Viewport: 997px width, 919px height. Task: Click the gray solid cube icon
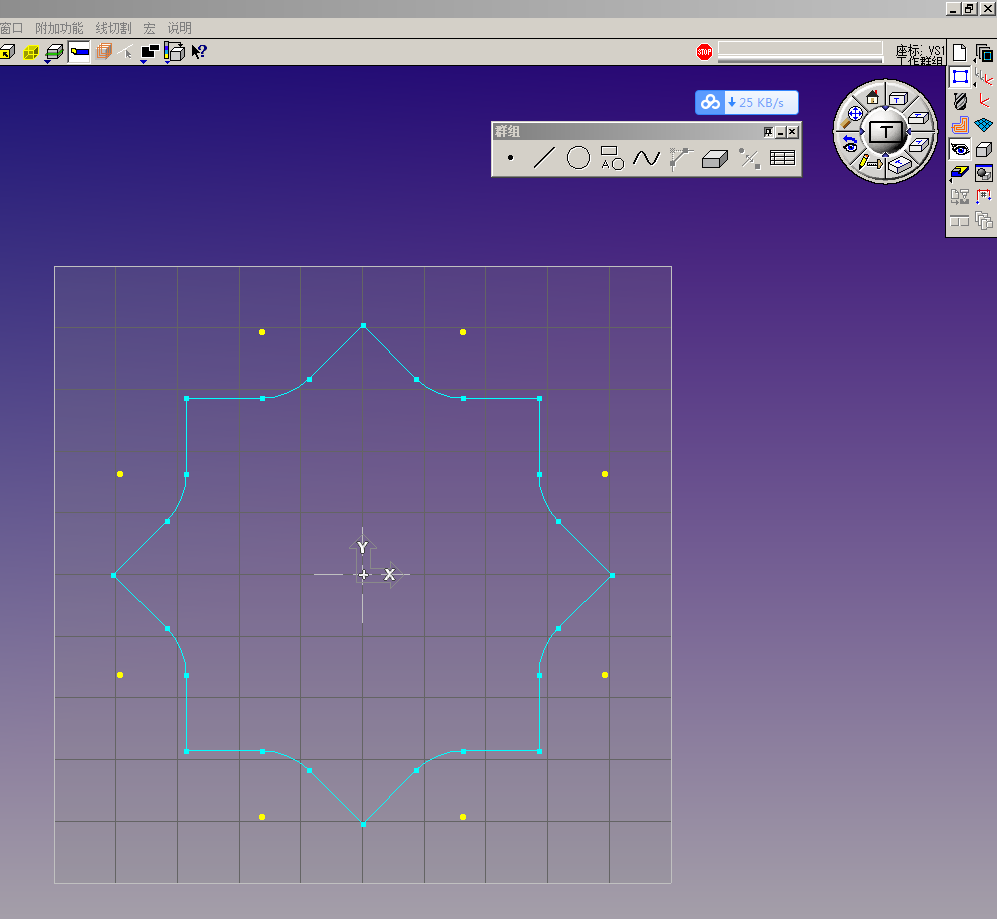[984, 149]
